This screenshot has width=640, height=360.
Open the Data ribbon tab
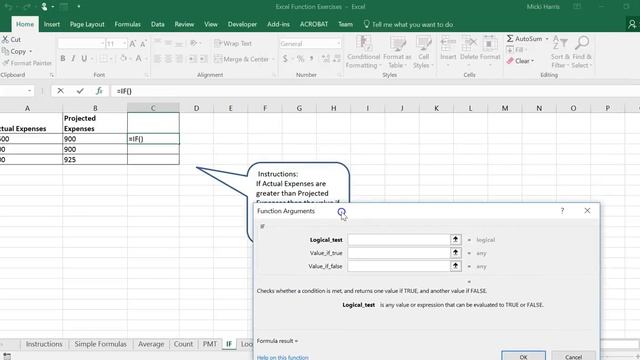158,24
